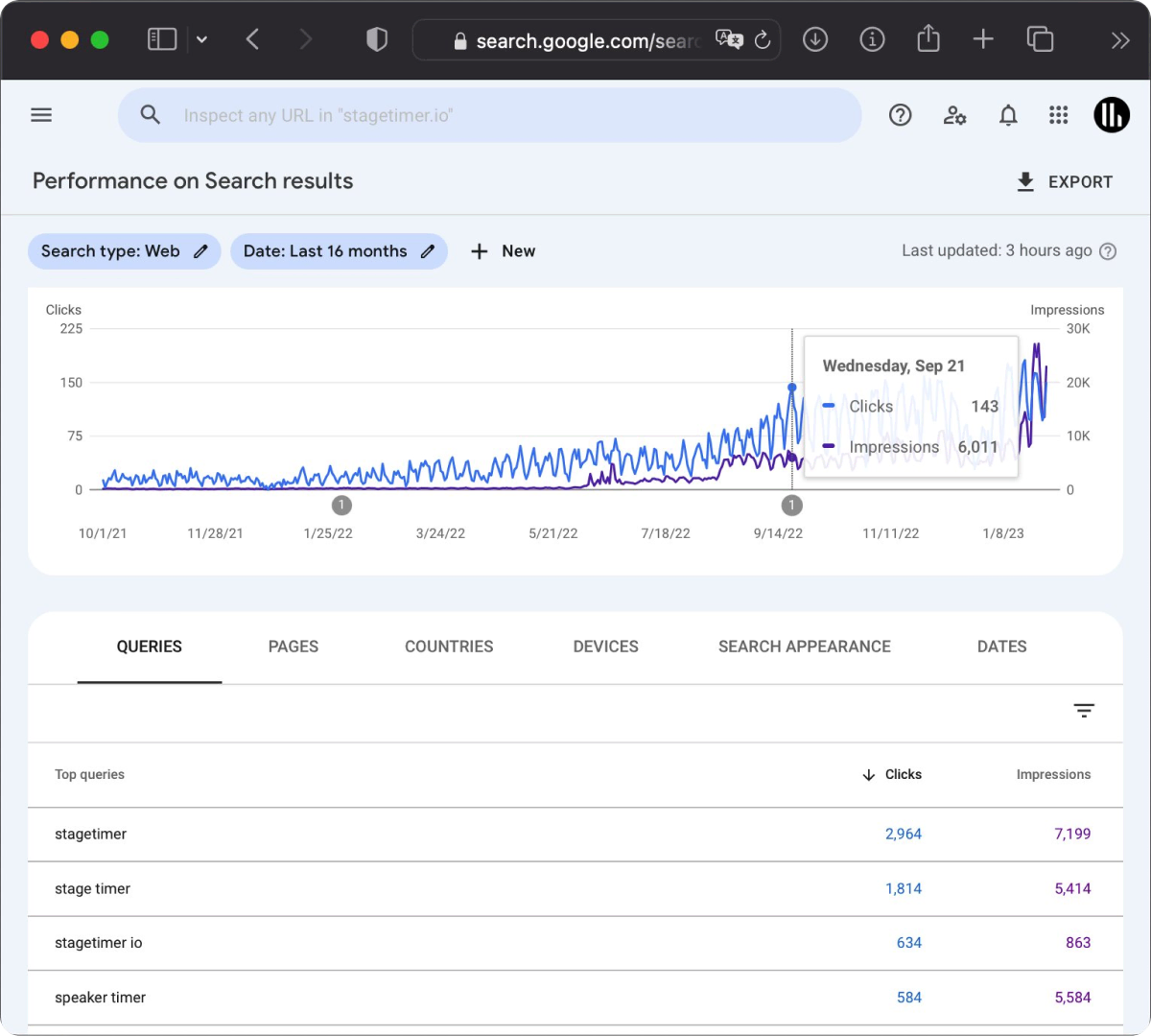The width and height of the screenshot is (1151, 1036).
Task: Click the search magnifier icon
Action: click(x=151, y=115)
